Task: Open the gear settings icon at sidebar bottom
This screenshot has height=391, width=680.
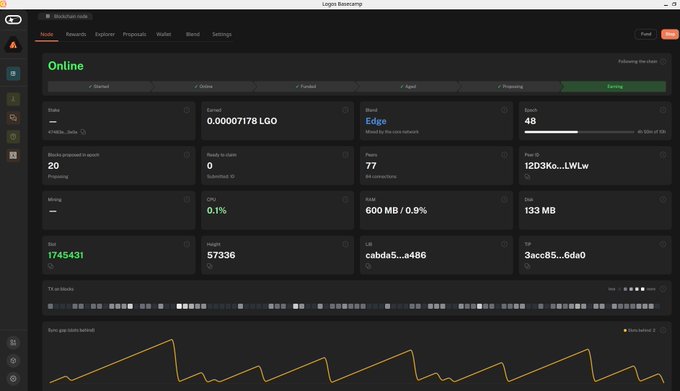Action: click(13, 379)
